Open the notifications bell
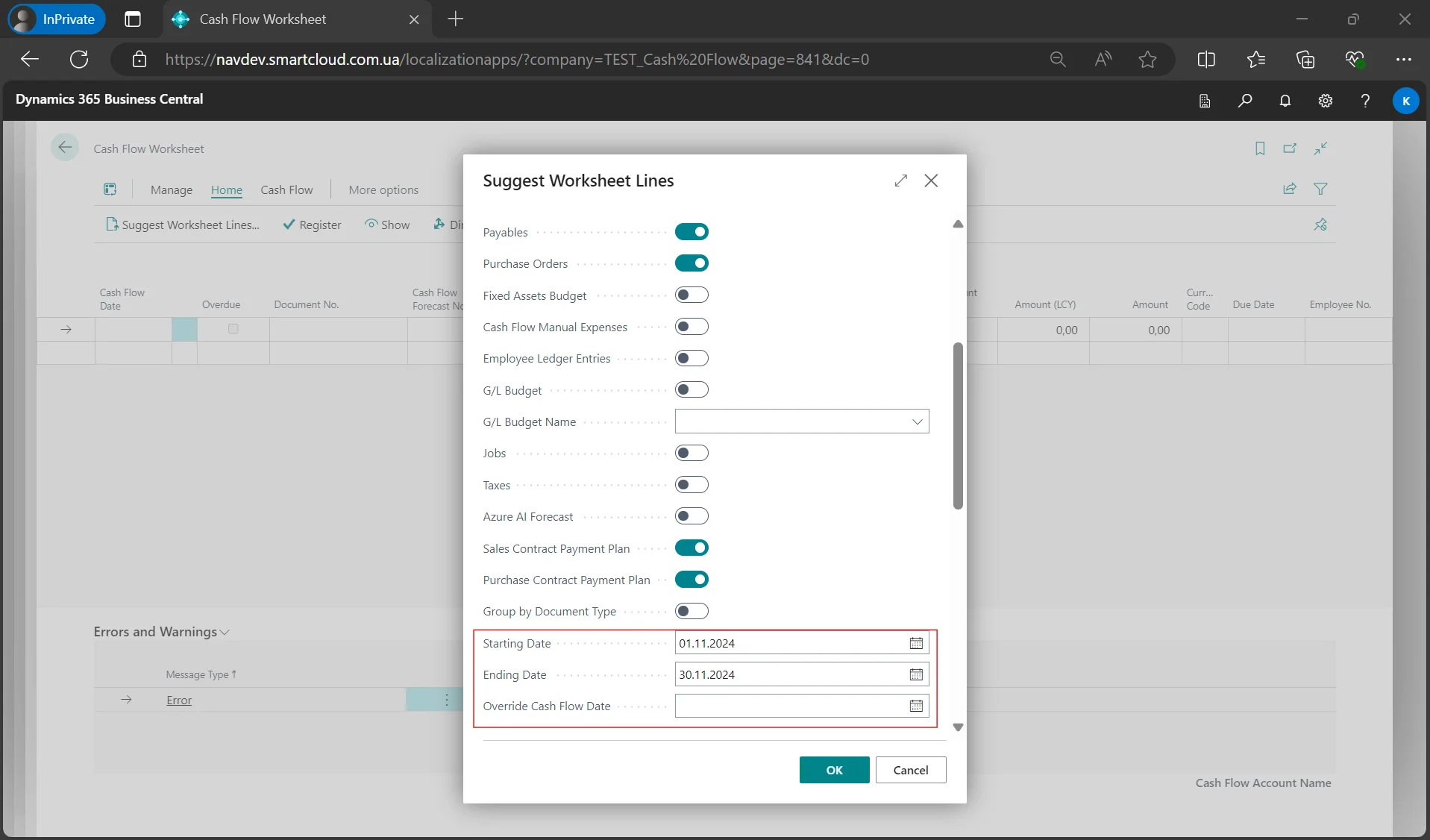This screenshot has height=840, width=1430. coord(1285,101)
